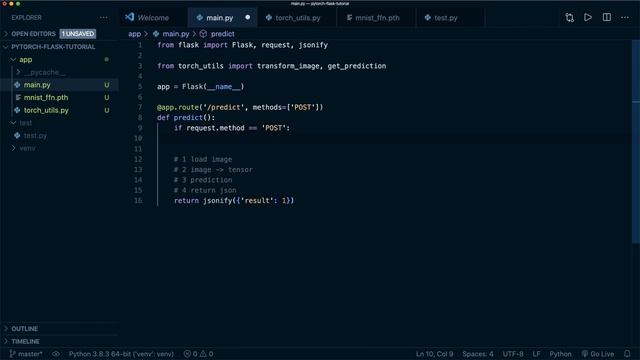The image size is (640, 360).
Task: Open notifications bell in status bar
Action: pyautogui.click(x=627, y=354)
